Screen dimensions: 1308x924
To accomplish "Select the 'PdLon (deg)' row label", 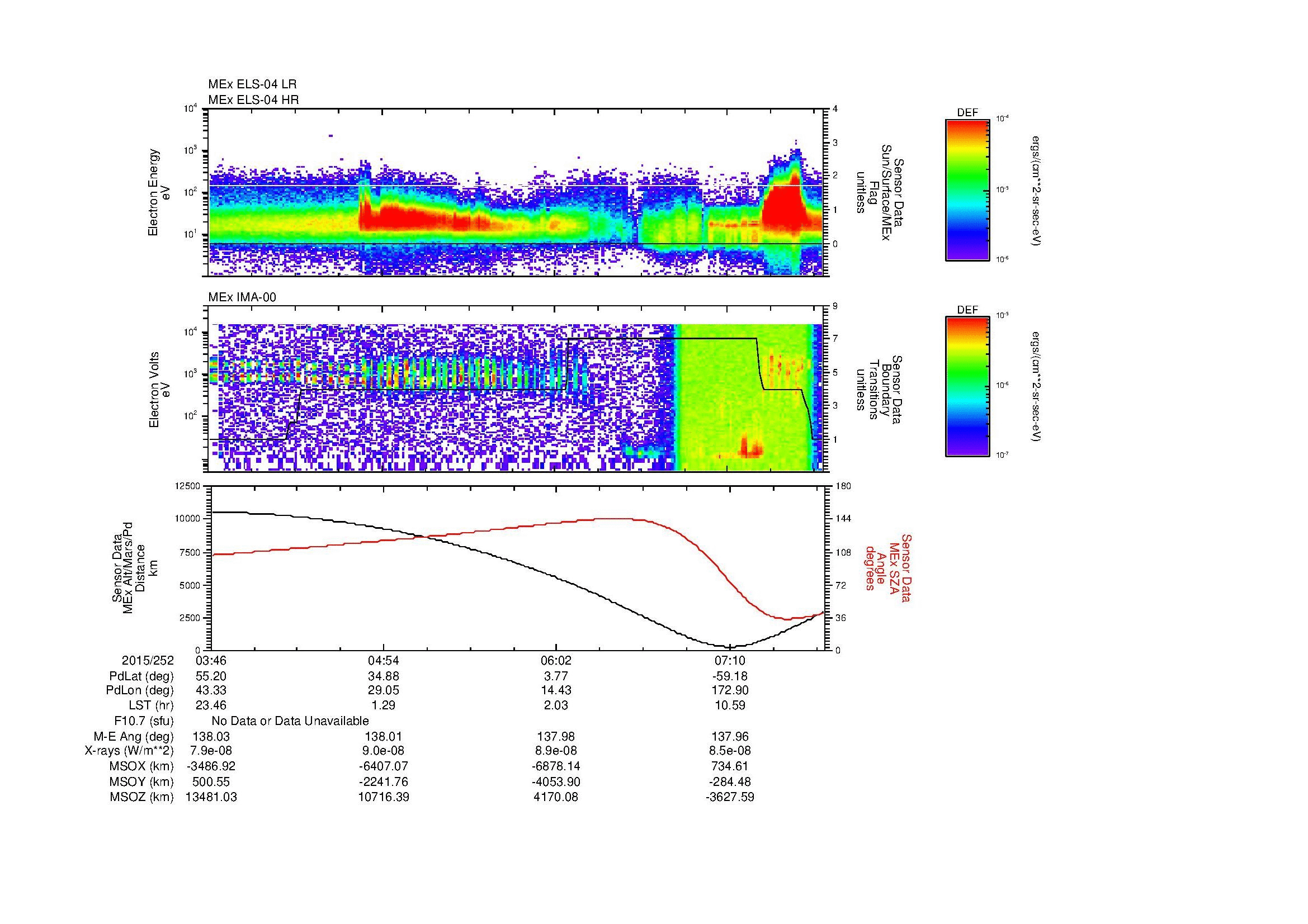I will [x=140, y=690].
